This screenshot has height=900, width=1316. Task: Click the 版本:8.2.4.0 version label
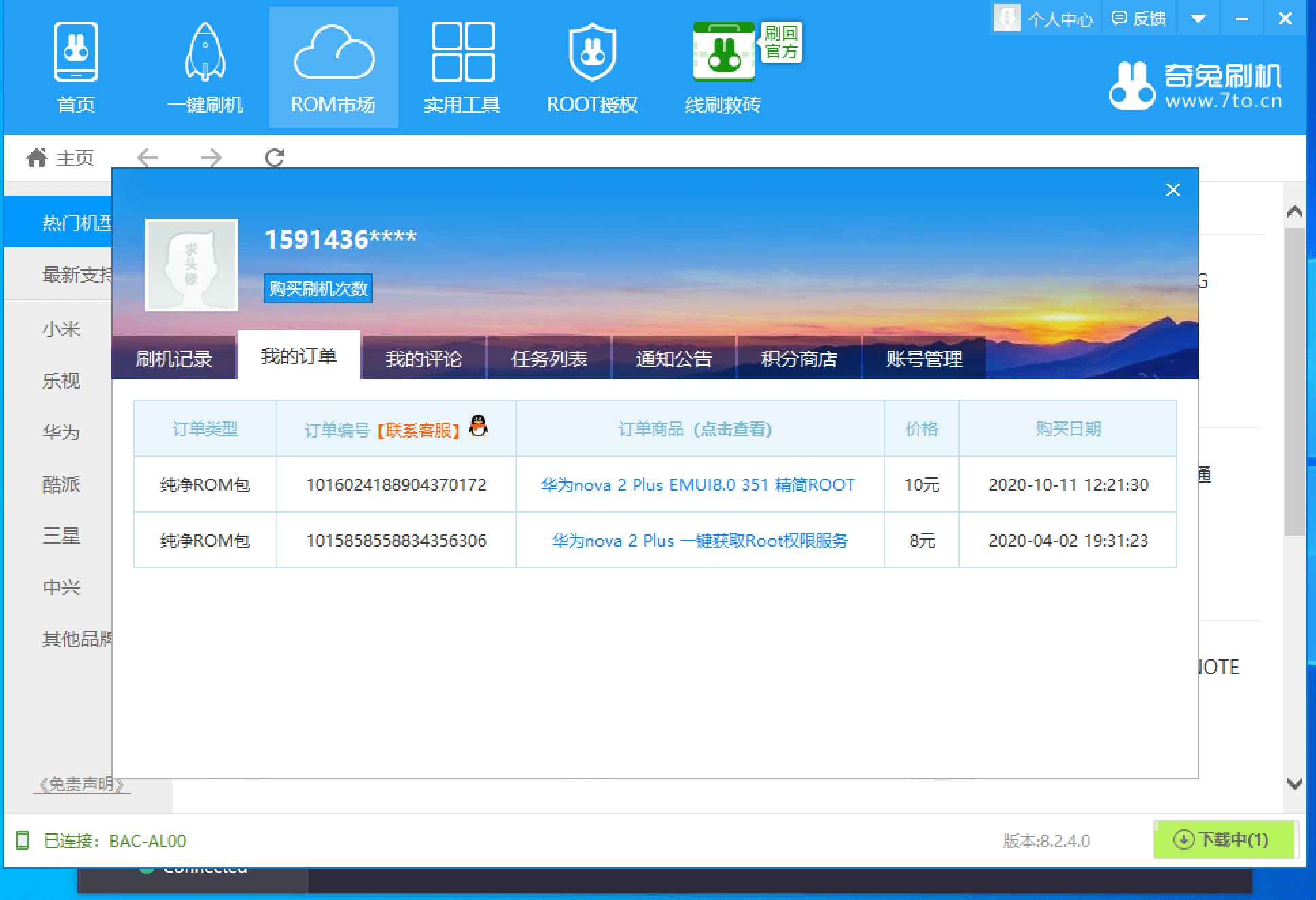[1046, 841]
